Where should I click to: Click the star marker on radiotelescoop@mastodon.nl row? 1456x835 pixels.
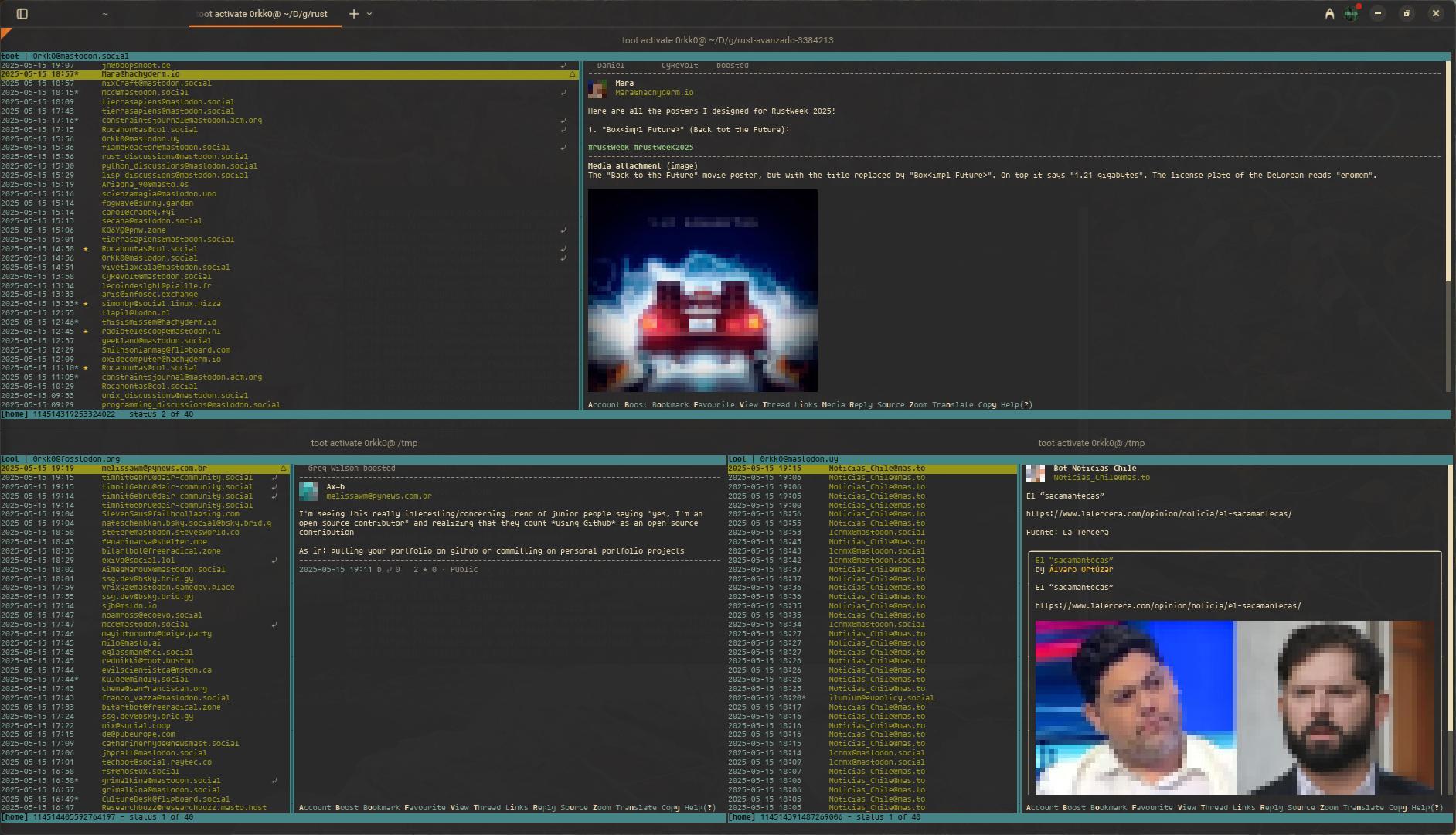[x=86, y=332]
